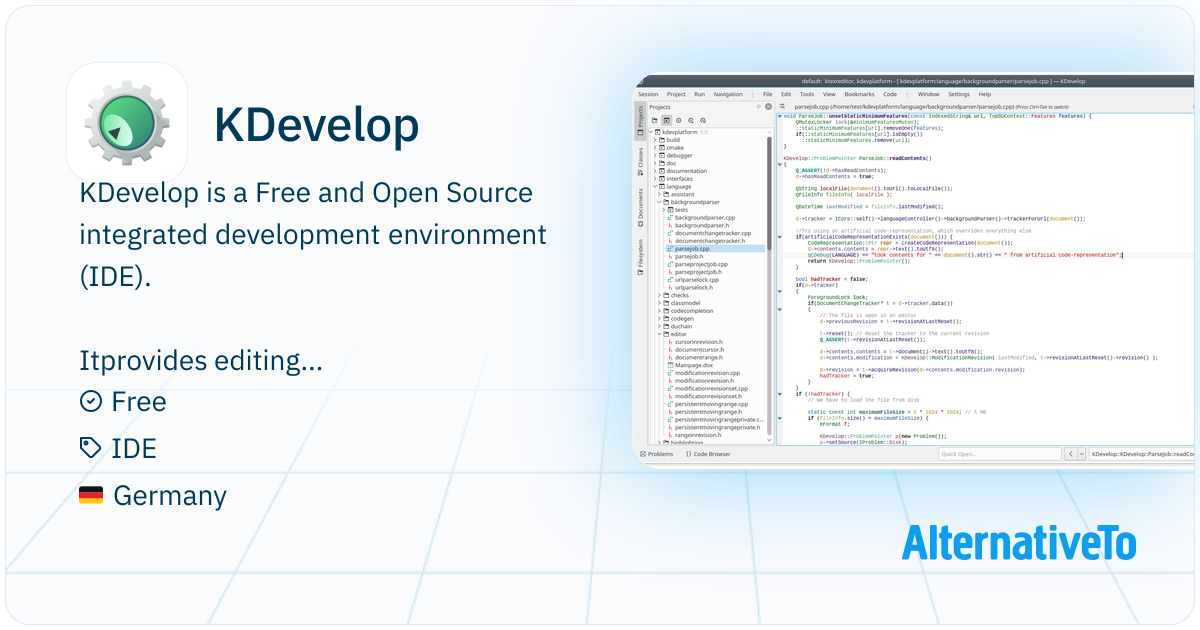Collapse the editor folder

[x=660, y=334]
